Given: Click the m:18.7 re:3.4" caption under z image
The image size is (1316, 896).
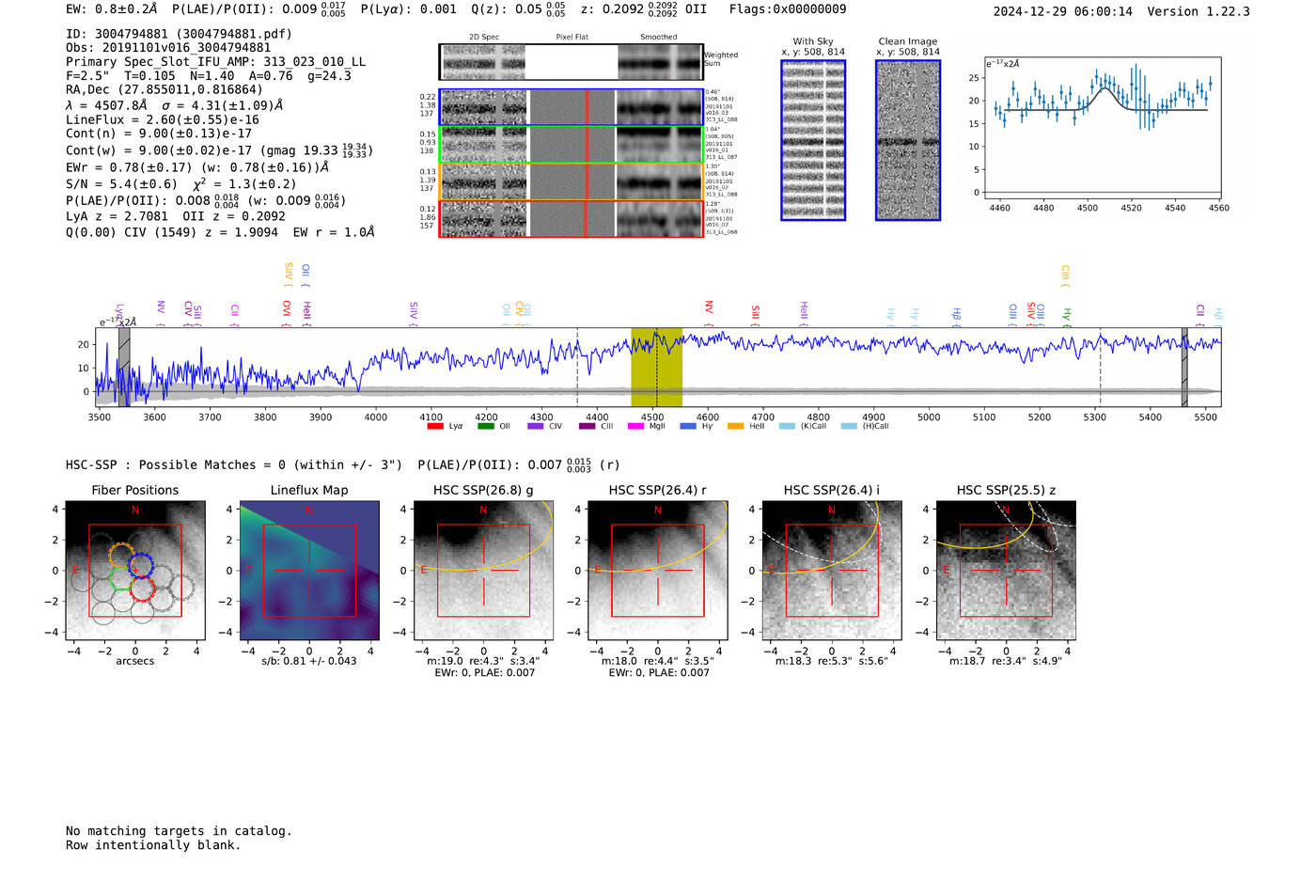Looking at the screenshot, I should 1006,661.
